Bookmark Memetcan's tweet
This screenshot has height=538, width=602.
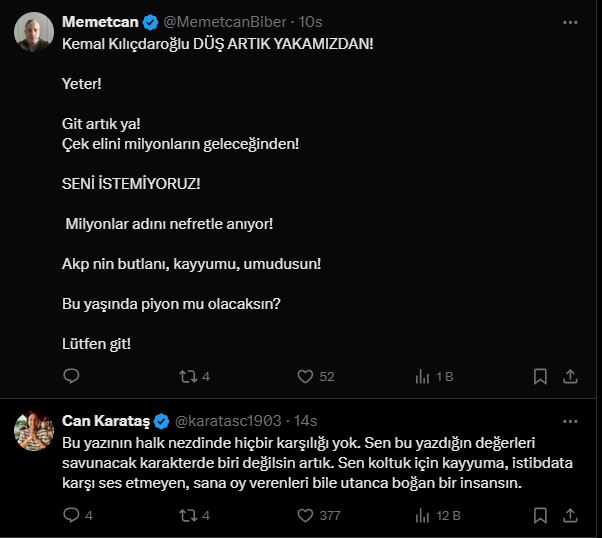pyautogui.click(x=540, y=376)
